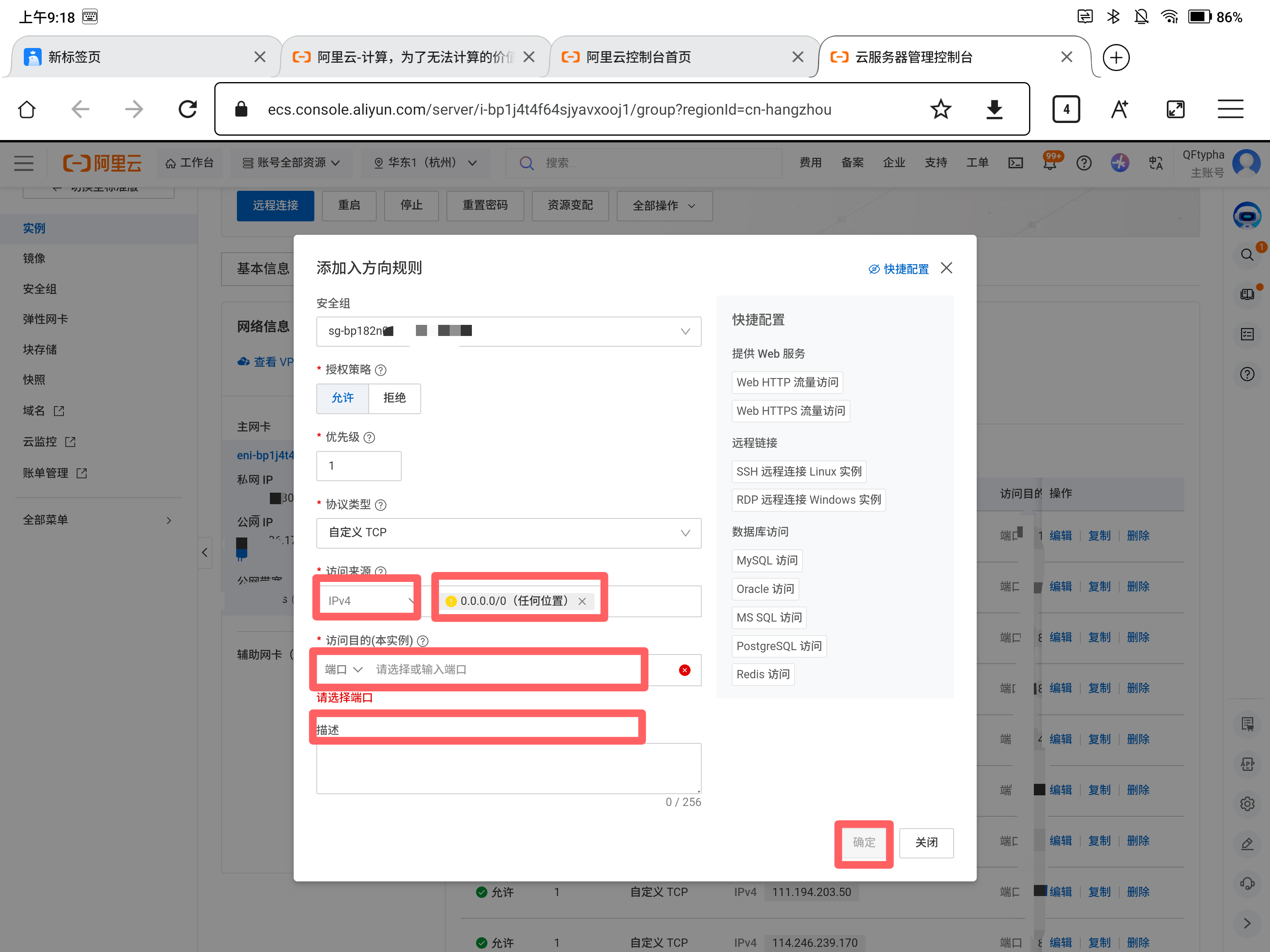Click the 描述 description text area

point(509,768)
